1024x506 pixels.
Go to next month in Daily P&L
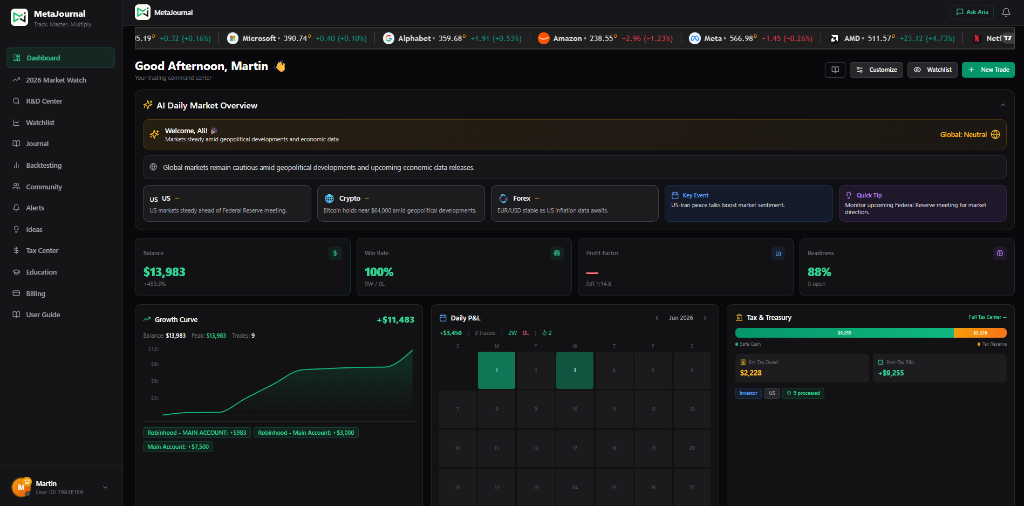pyautogui.click(x=705, y=318)
